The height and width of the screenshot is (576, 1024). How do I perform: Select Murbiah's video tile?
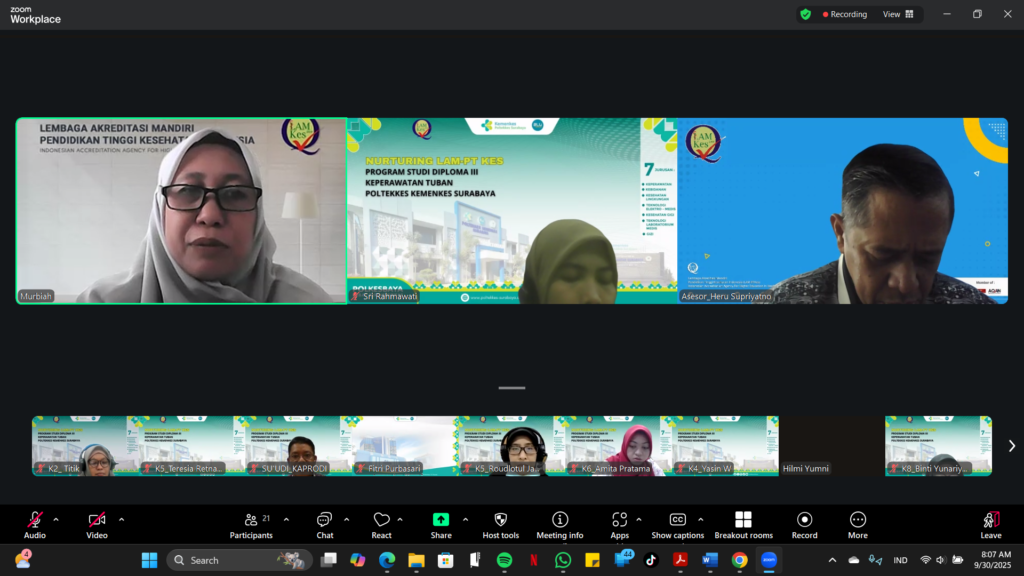click(x=182, y=211)
